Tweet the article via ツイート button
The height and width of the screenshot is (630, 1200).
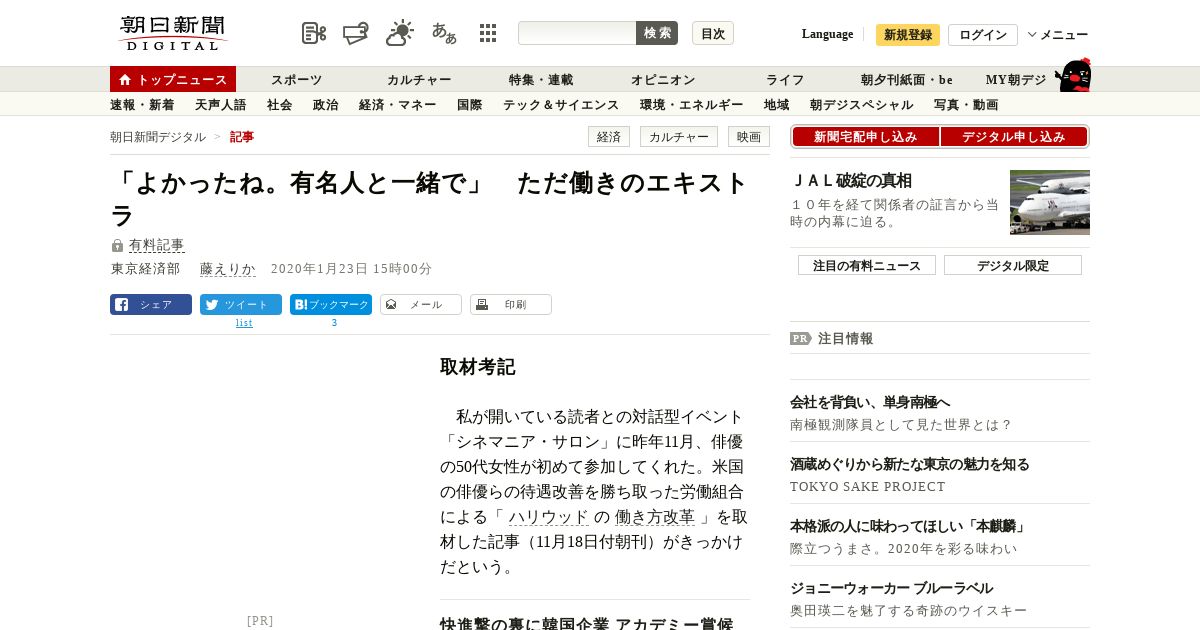tap(241, 305)
